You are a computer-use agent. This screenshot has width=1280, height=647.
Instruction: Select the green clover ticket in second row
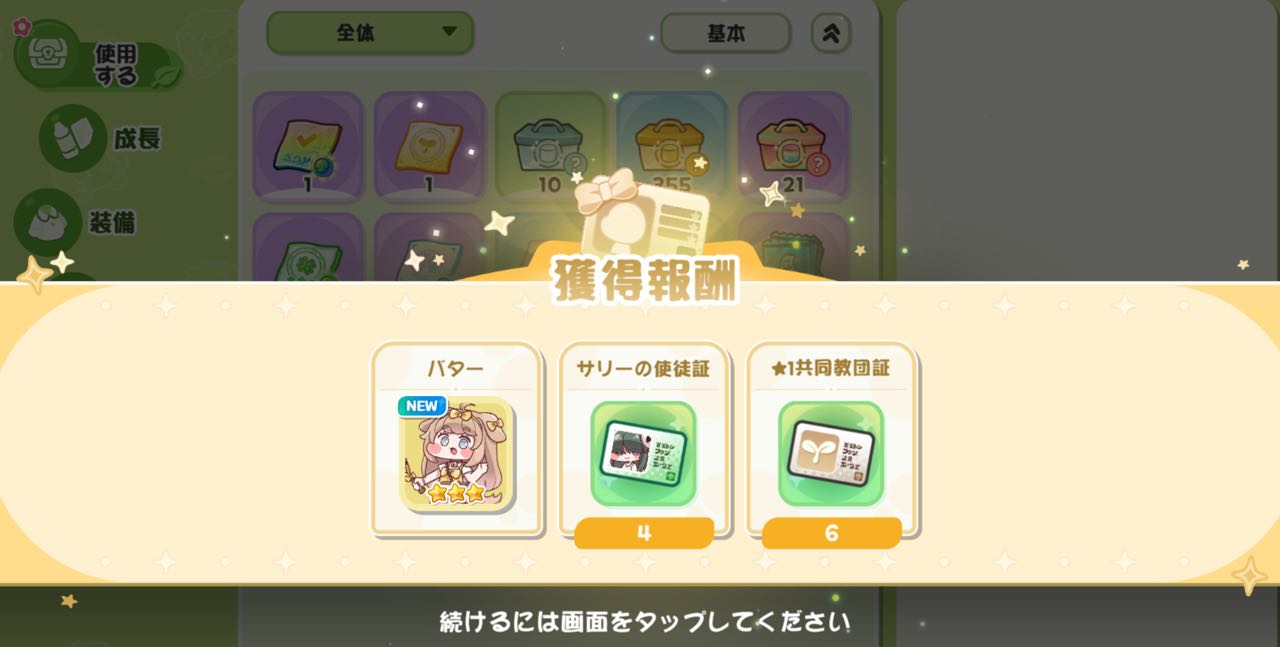click(x=308, y=248)
